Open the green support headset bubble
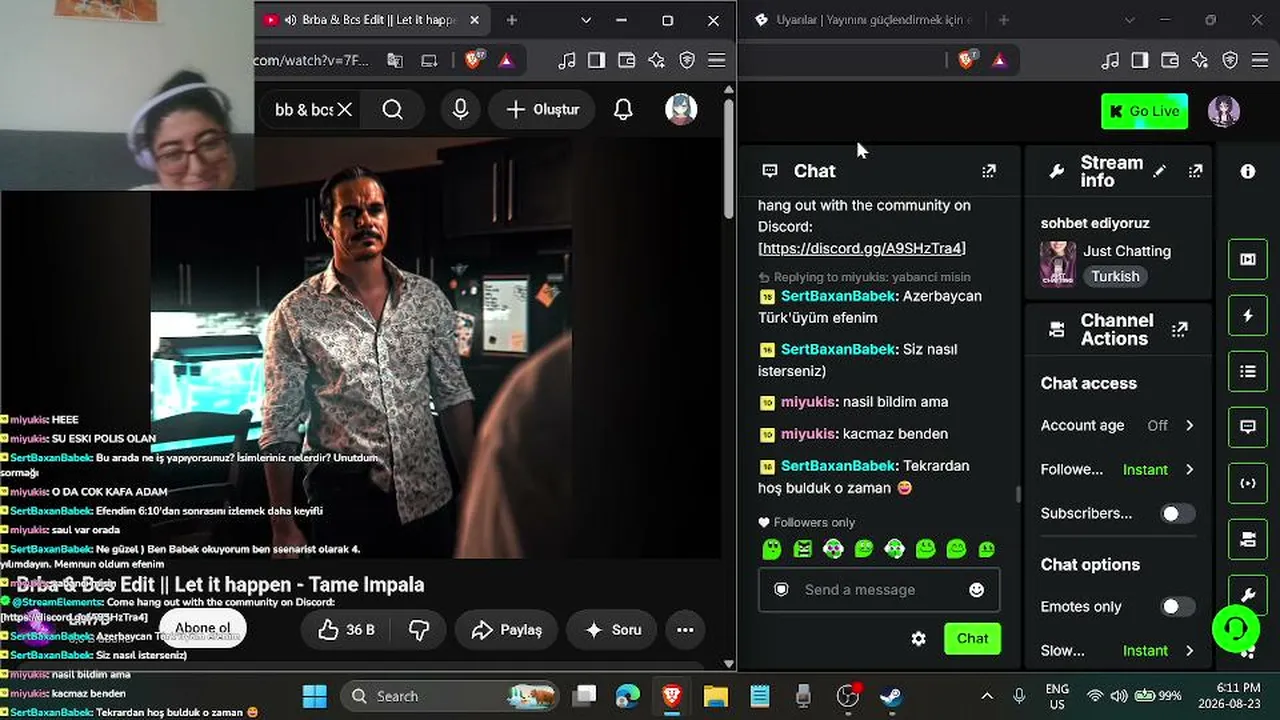 point(1236,629)
